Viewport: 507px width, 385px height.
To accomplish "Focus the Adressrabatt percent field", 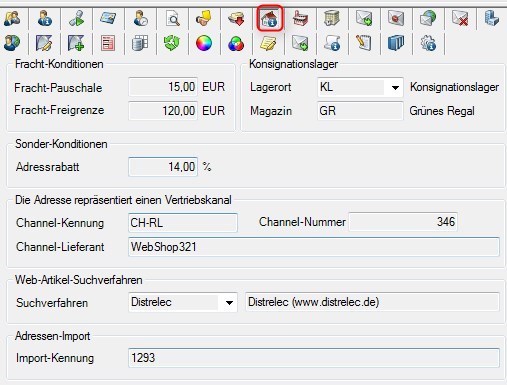I will pos(163,167).
